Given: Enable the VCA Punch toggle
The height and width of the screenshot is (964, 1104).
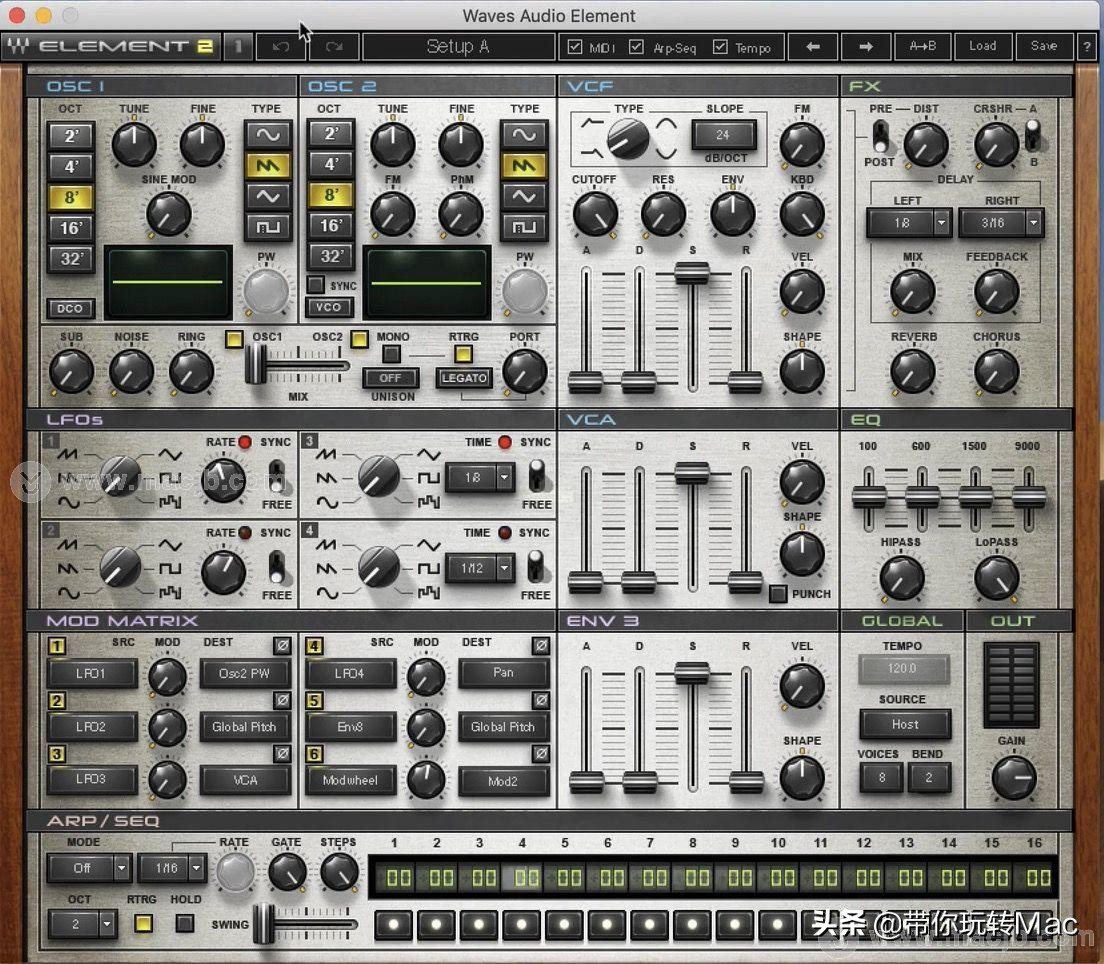Looking at the screenshot, I should coord(778,594).
